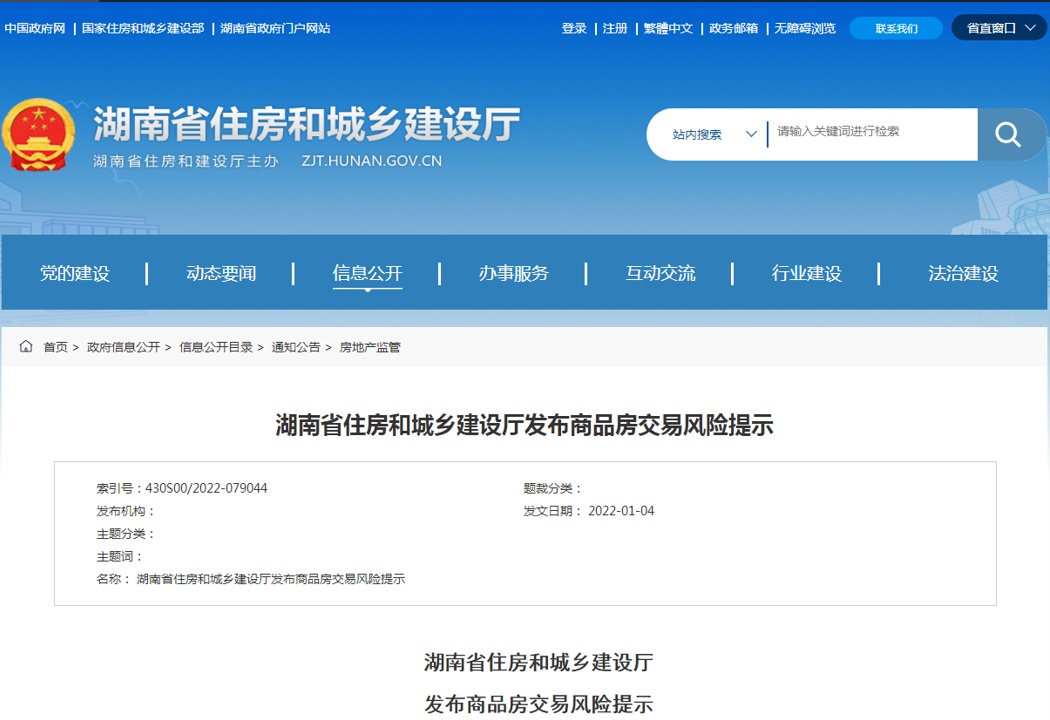Open the 行业建设 section
Image resolution: width=1050 pixels, height=720 pixels.
tap(806, 273)
